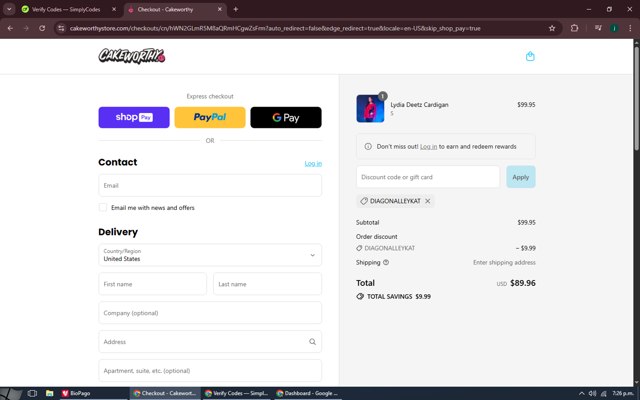Focus the Email input field
The width and height of the screenshot is (640, 400).
click(x=210, y=185)
